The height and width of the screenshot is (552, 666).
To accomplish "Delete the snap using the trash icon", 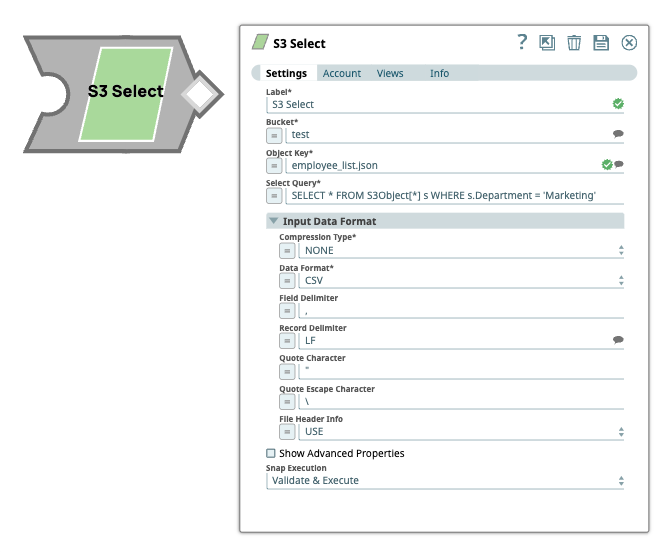I will (574, 42).
